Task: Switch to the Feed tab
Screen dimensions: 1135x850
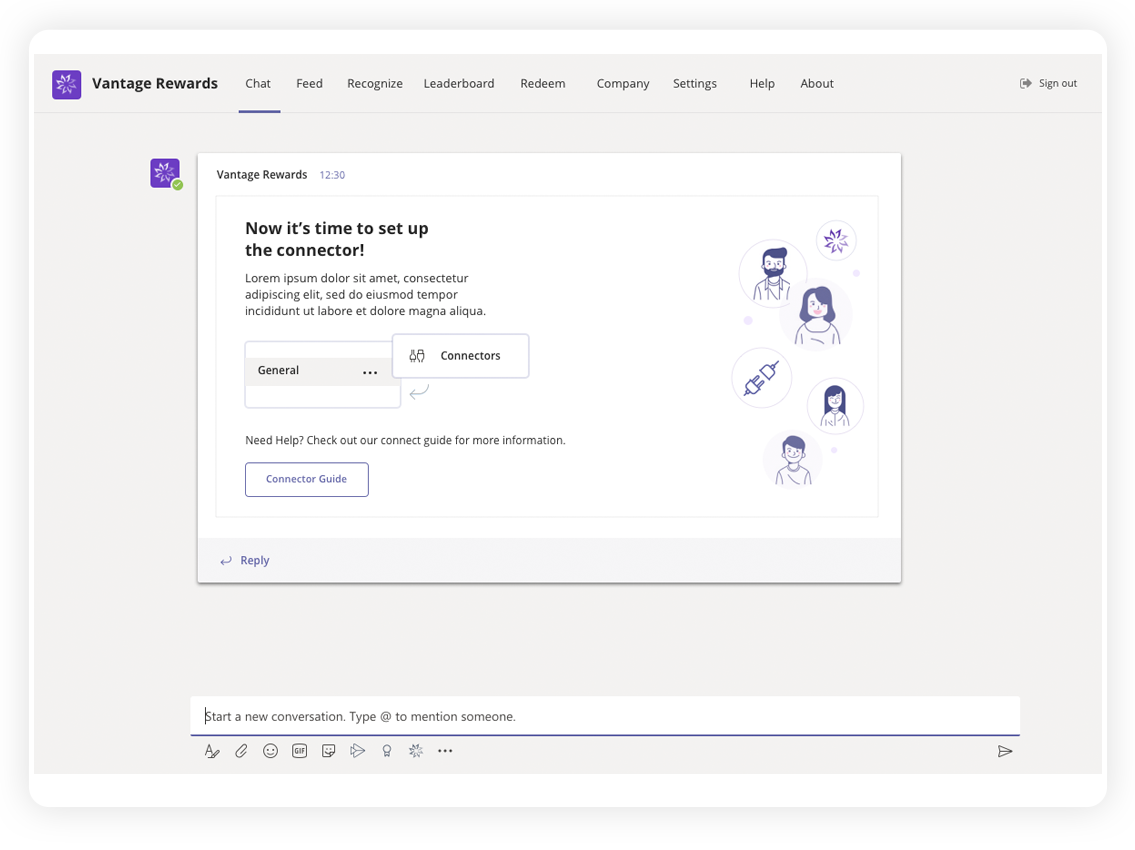Action: (x=309, y=84)
